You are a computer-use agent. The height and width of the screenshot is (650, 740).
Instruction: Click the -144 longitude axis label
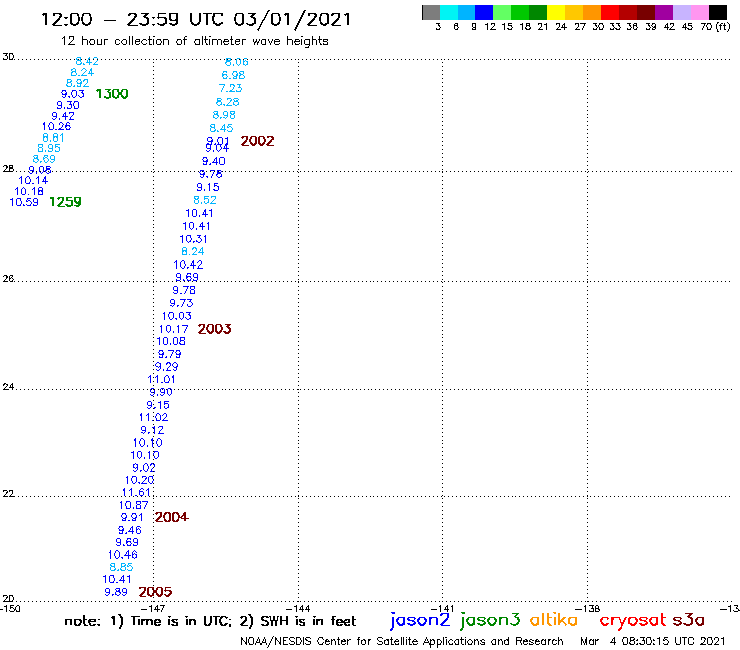pyautogui.click(x=298, y=609)
